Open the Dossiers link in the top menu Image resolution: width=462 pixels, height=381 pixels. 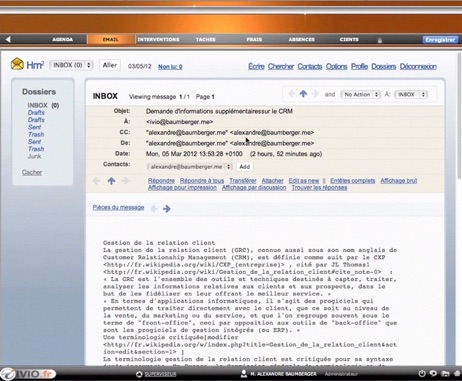(x=384, y=66)
